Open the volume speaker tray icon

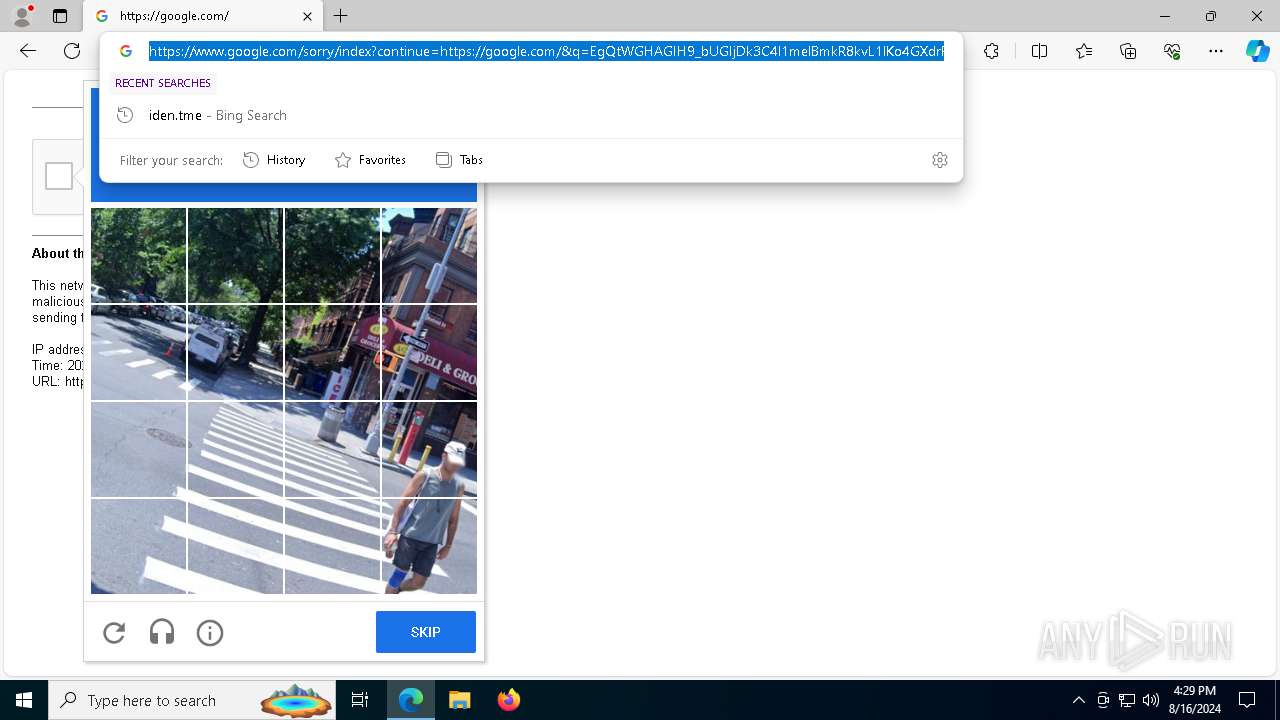pyautogui.click(x=1151, y=700)
